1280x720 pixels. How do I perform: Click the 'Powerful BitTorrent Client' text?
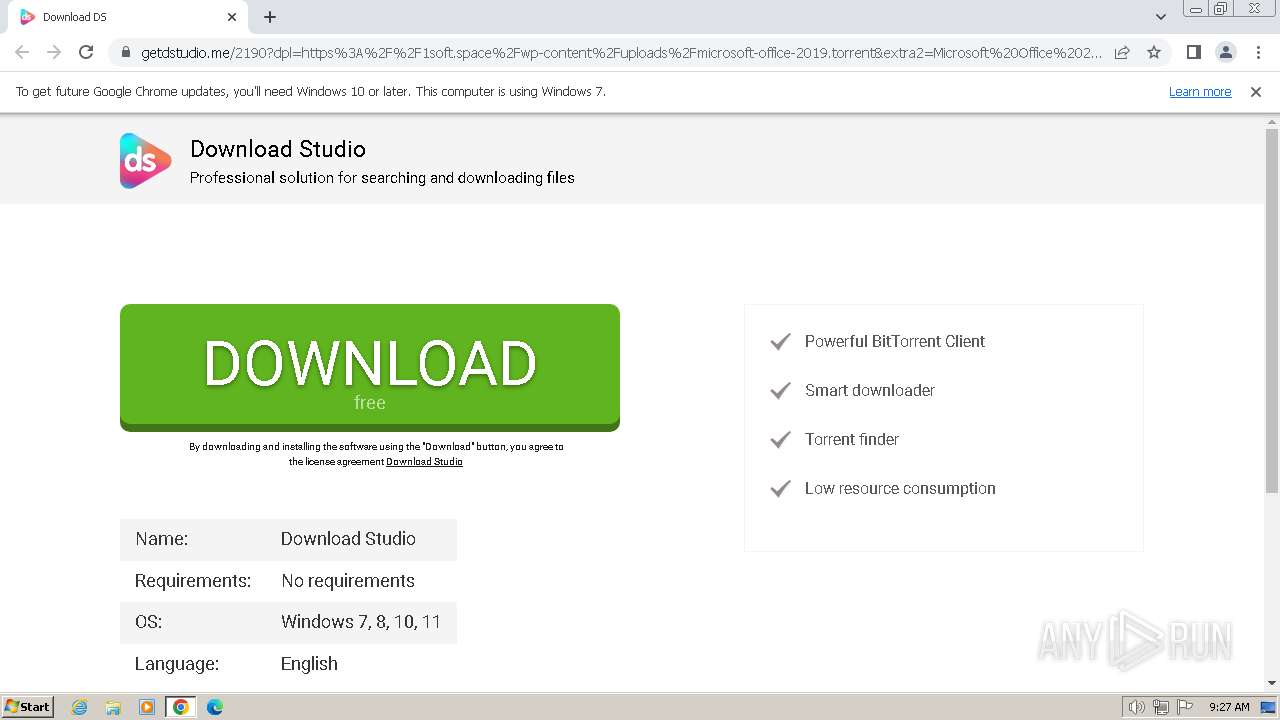point(895,341)
